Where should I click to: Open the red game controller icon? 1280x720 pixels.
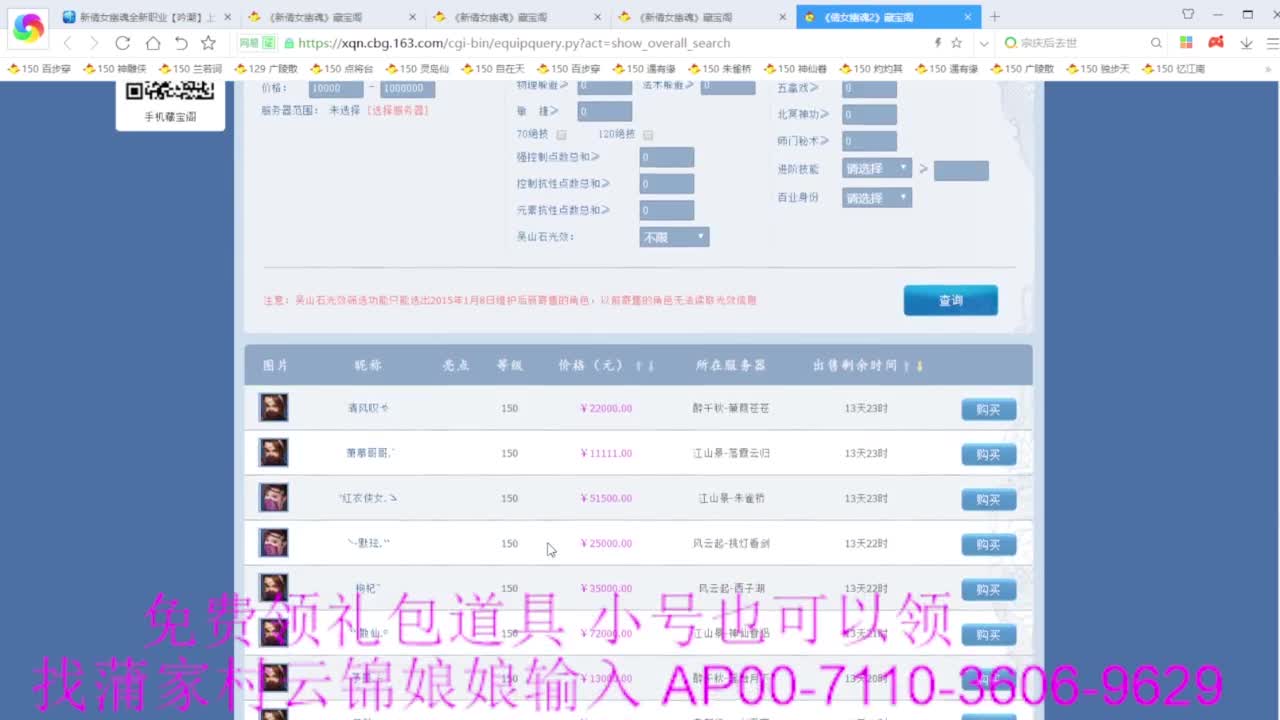1216,43
